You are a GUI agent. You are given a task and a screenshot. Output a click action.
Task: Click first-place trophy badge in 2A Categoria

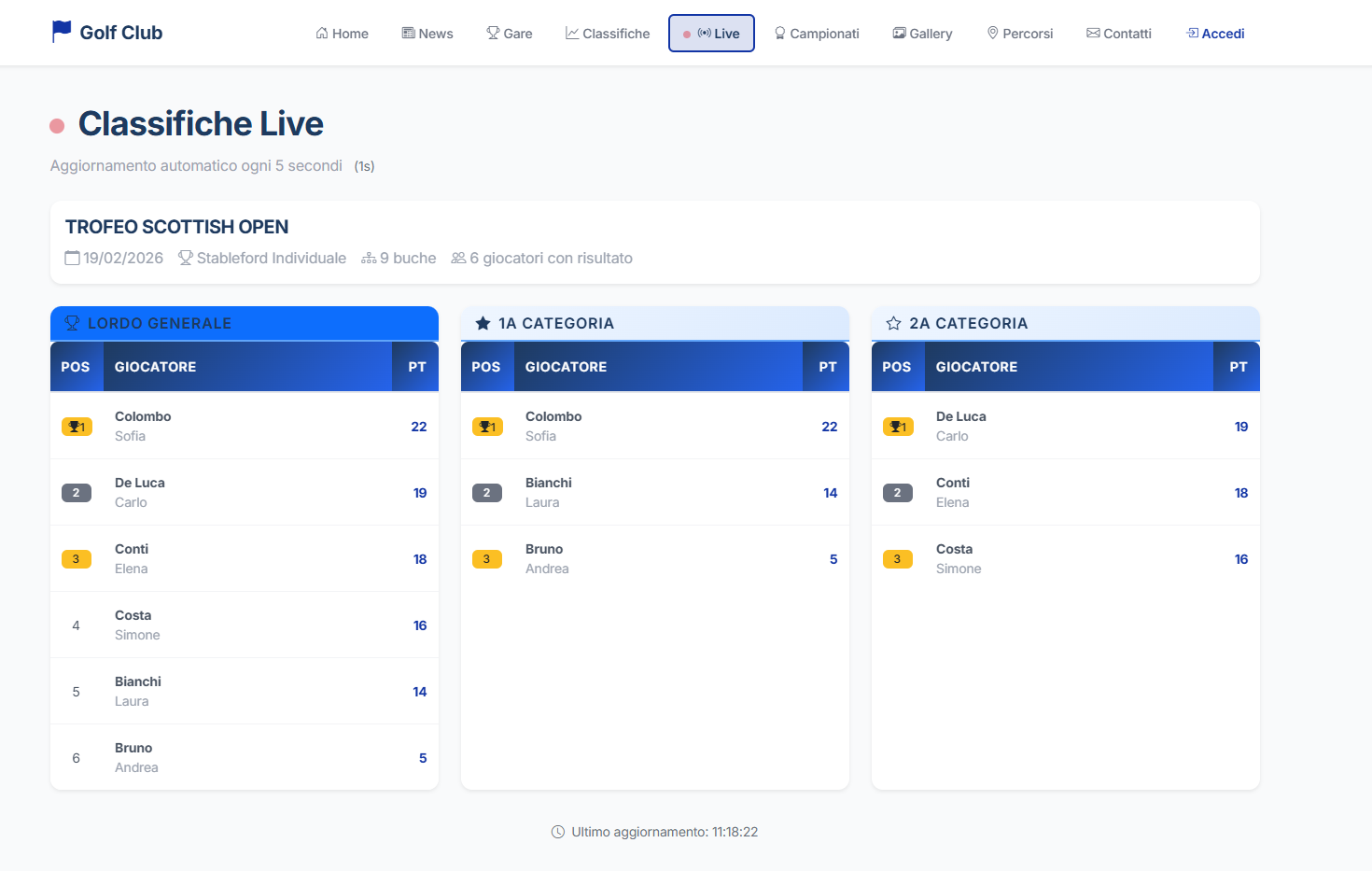point(897,427)
